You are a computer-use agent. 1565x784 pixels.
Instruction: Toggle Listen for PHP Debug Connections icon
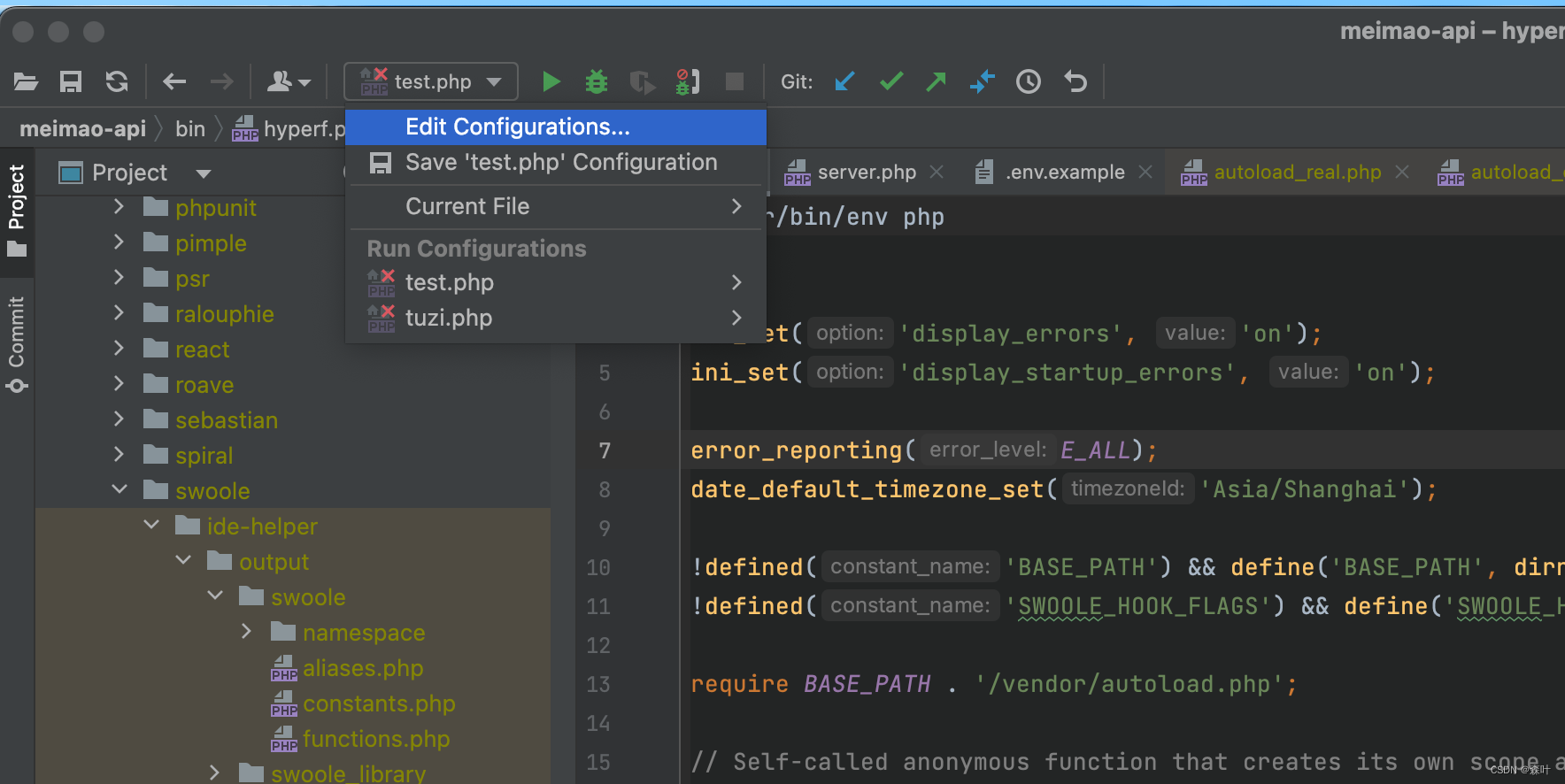[x=688, y=82]
